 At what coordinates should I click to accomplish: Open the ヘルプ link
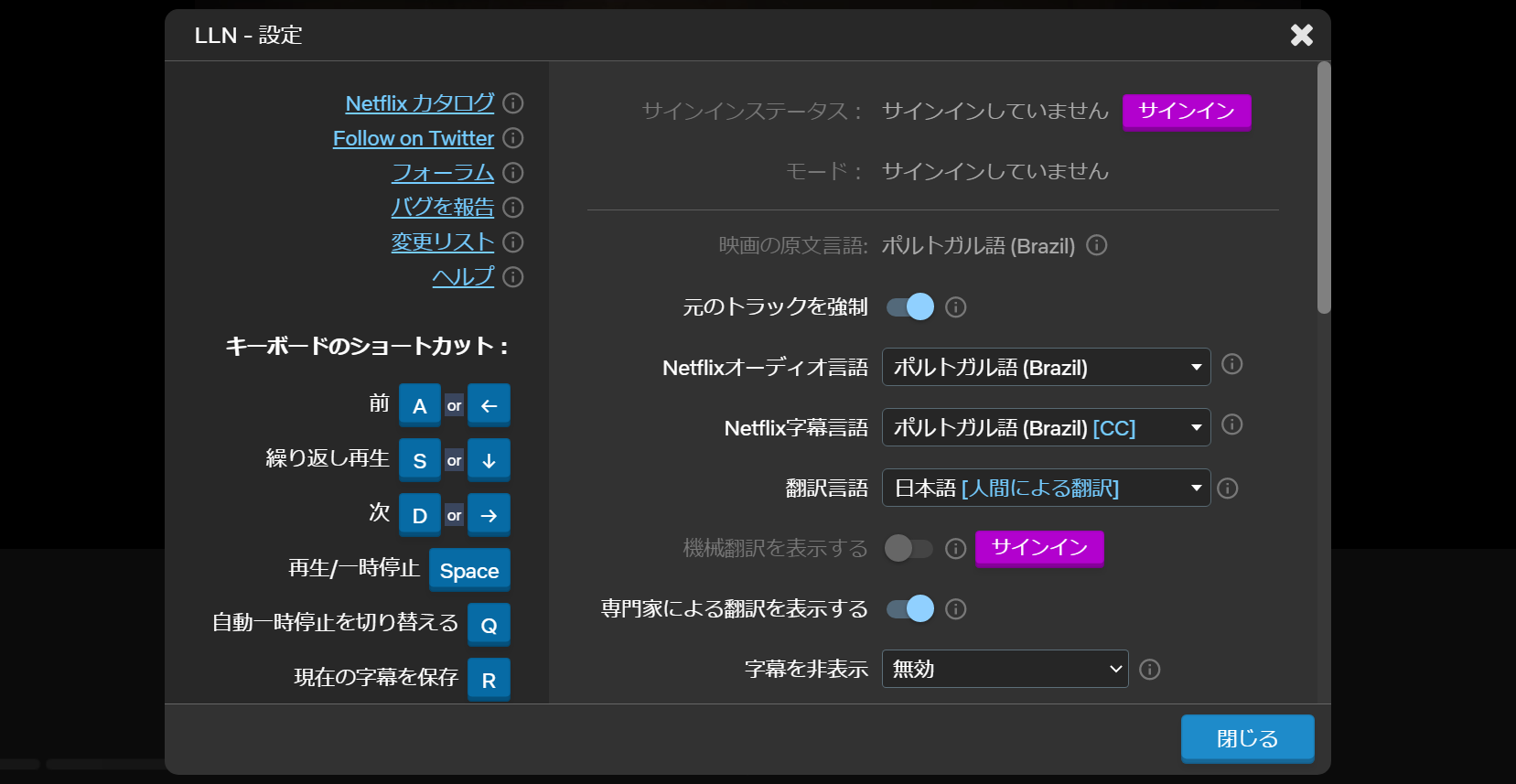click(x=463, y=276)
